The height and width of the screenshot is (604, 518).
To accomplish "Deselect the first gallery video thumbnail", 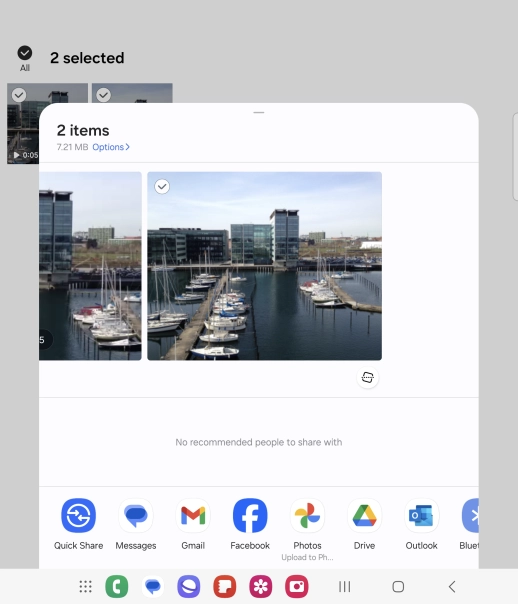I will (x=19, y=95).
